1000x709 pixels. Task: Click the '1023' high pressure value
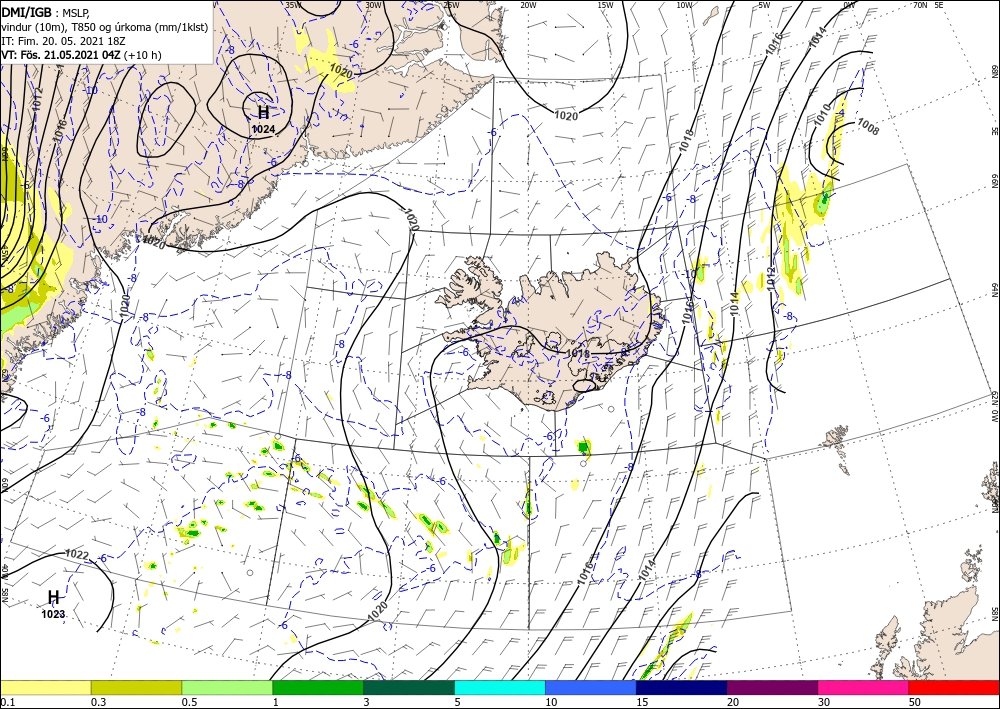click(54, 614)
